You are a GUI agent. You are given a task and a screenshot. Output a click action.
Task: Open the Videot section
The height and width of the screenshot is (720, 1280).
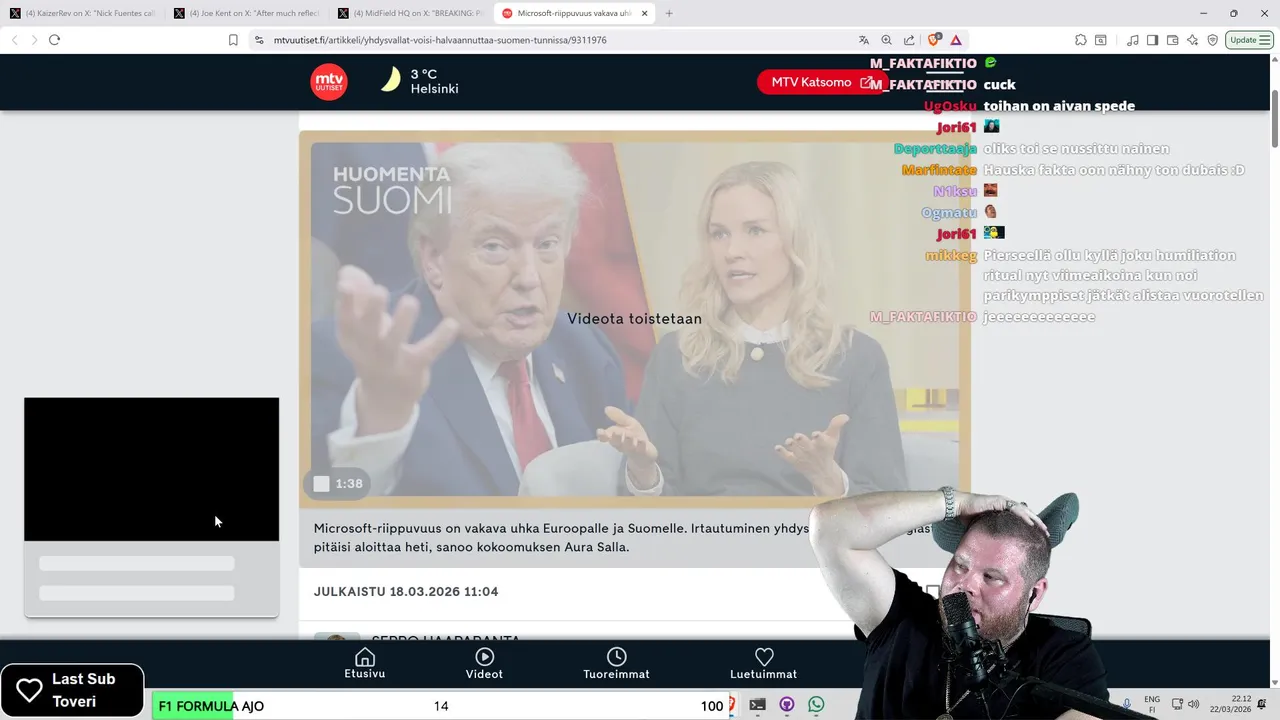484,663
